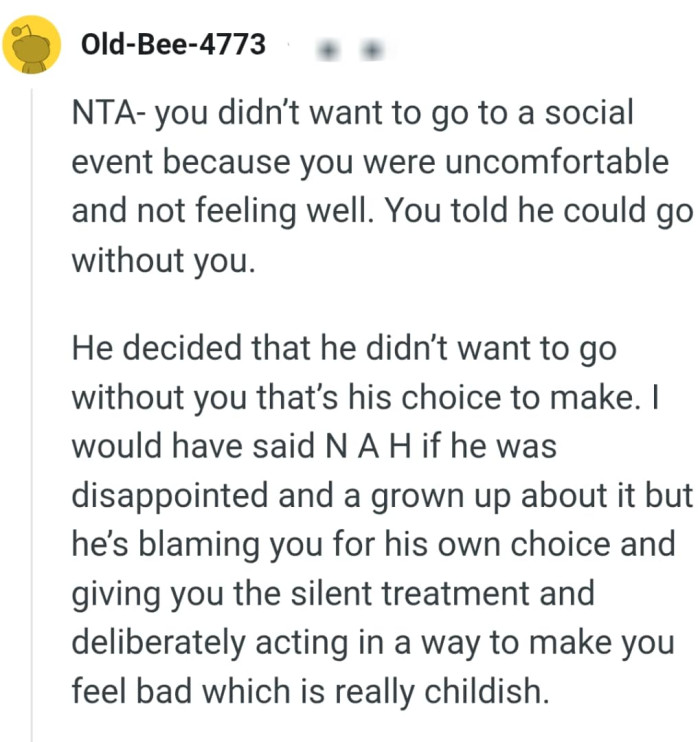
Task: Click the phrase 'You told he could go'
Action: pyautogui.click(x=540, y=210)
